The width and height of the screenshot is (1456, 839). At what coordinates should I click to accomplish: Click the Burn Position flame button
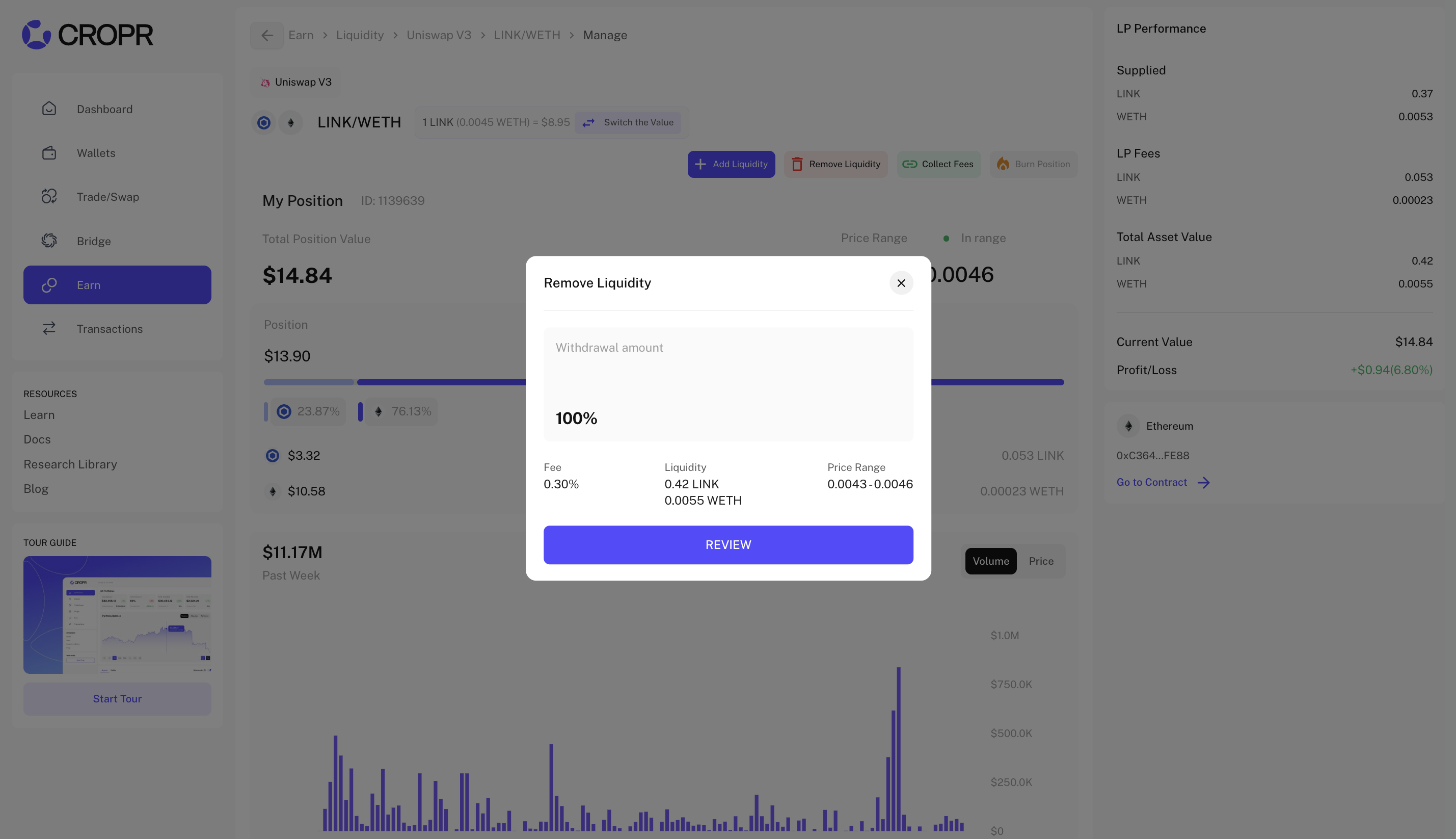[1033, 164]
